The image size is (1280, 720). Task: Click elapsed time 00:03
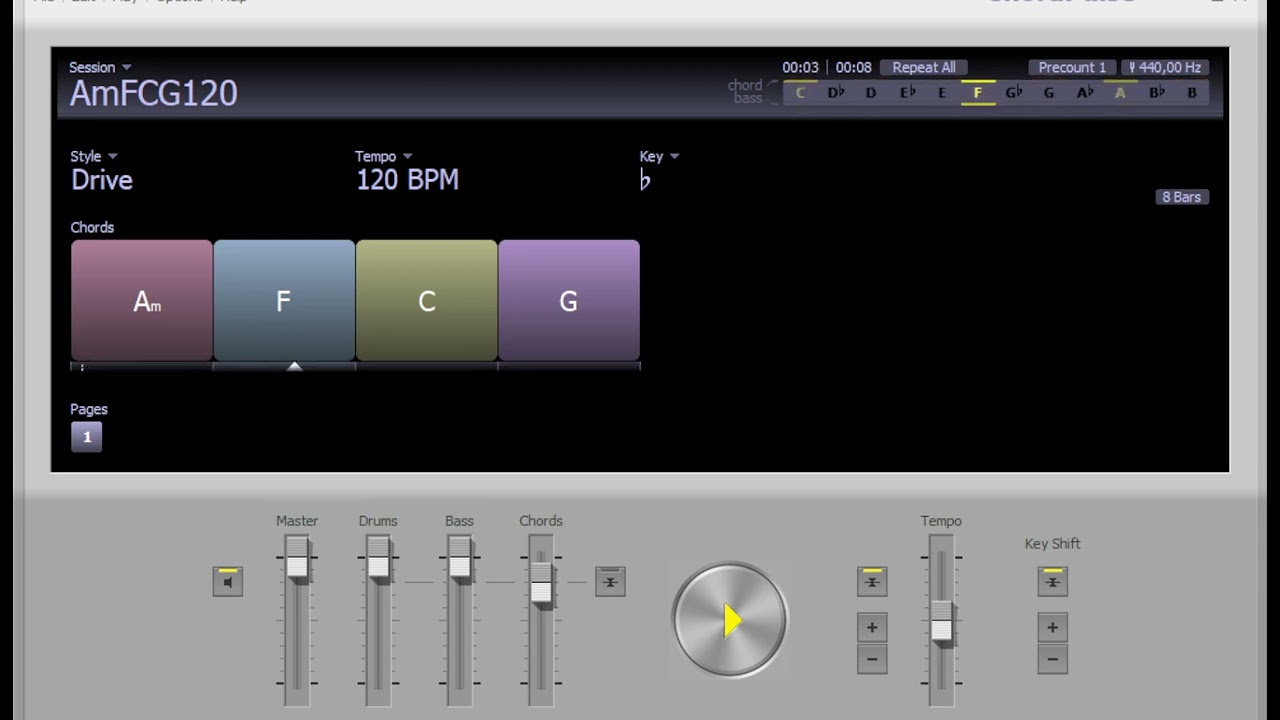800,67
